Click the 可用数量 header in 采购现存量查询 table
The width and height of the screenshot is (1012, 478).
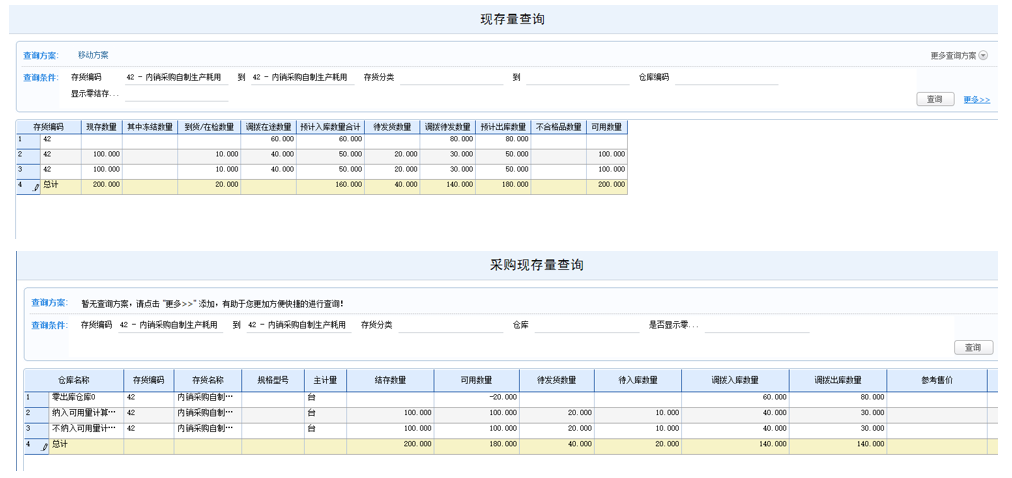(476, 380)
